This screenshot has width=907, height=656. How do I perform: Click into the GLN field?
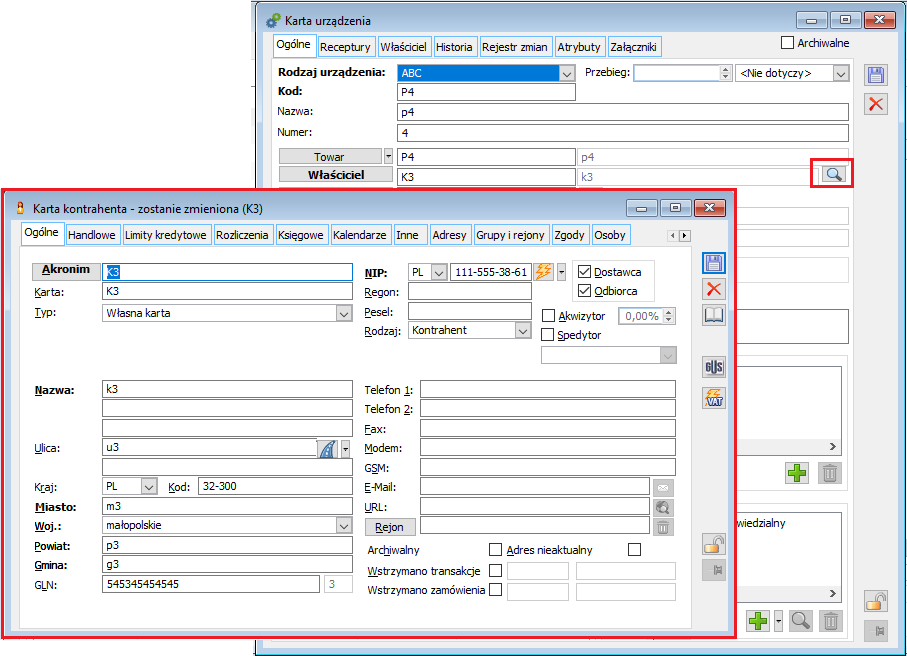(211, 584)
